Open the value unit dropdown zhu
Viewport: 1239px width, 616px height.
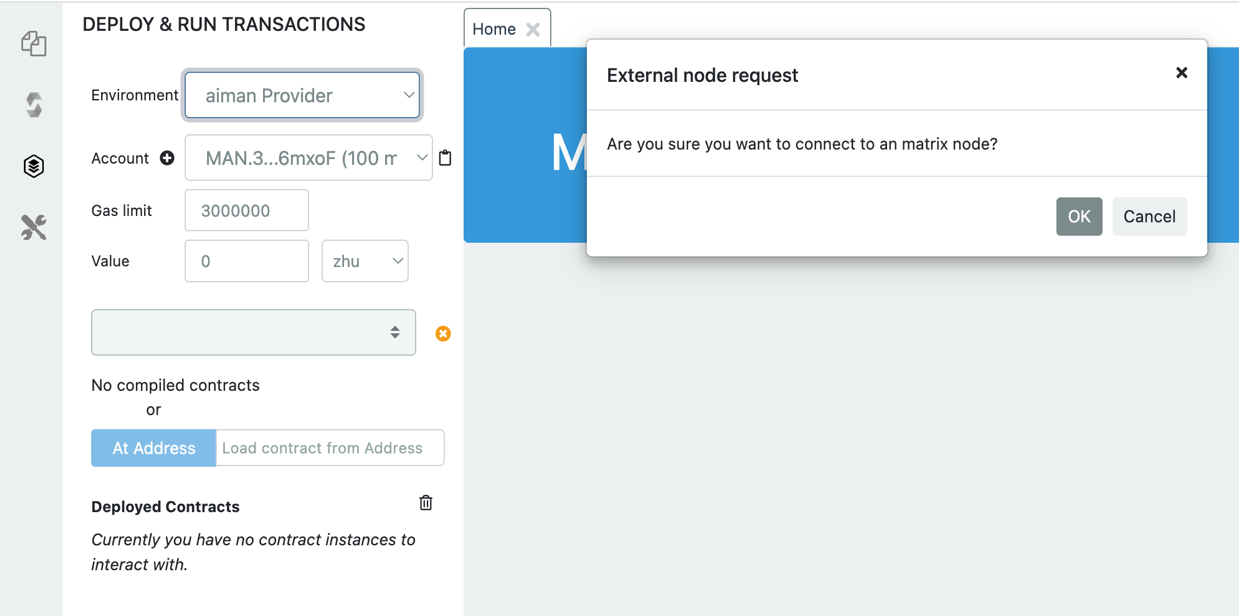[365, 261]
